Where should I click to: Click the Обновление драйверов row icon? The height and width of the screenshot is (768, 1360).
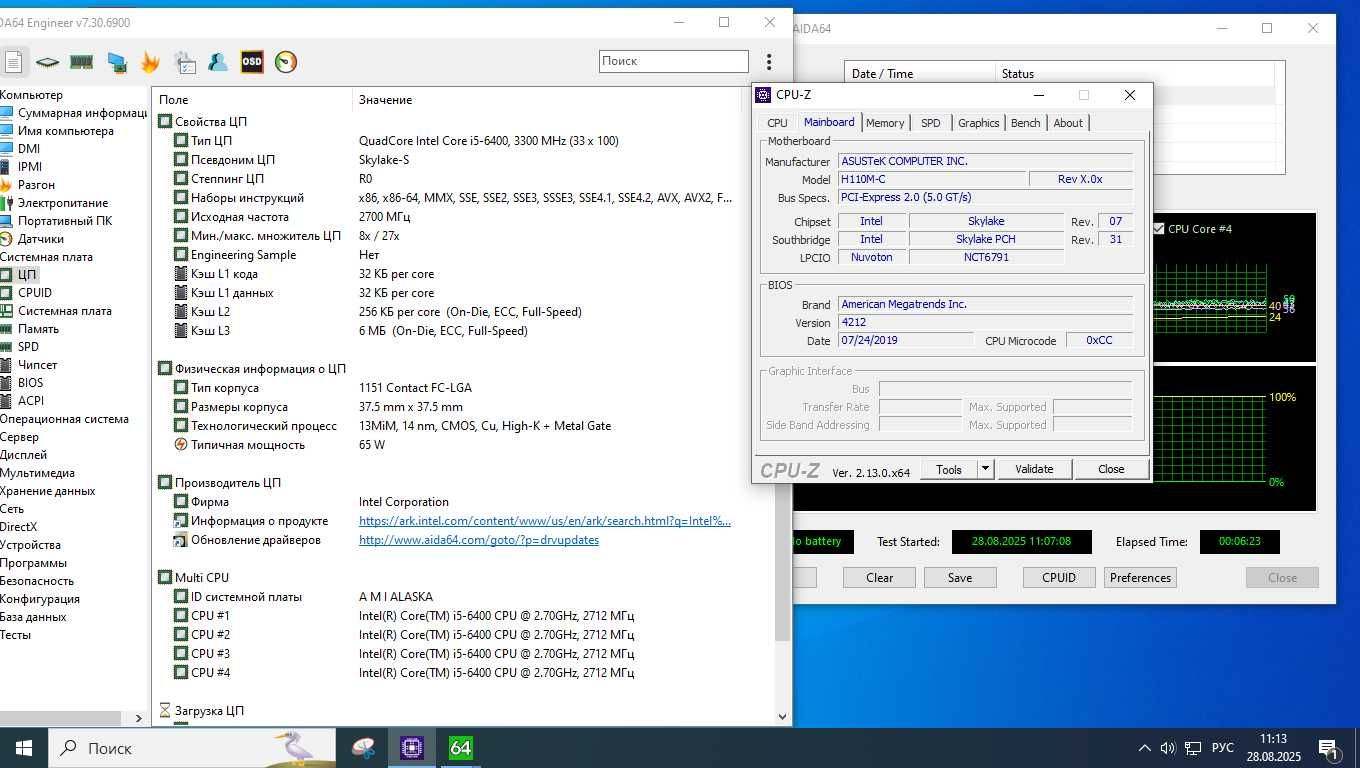pos(181,539)
